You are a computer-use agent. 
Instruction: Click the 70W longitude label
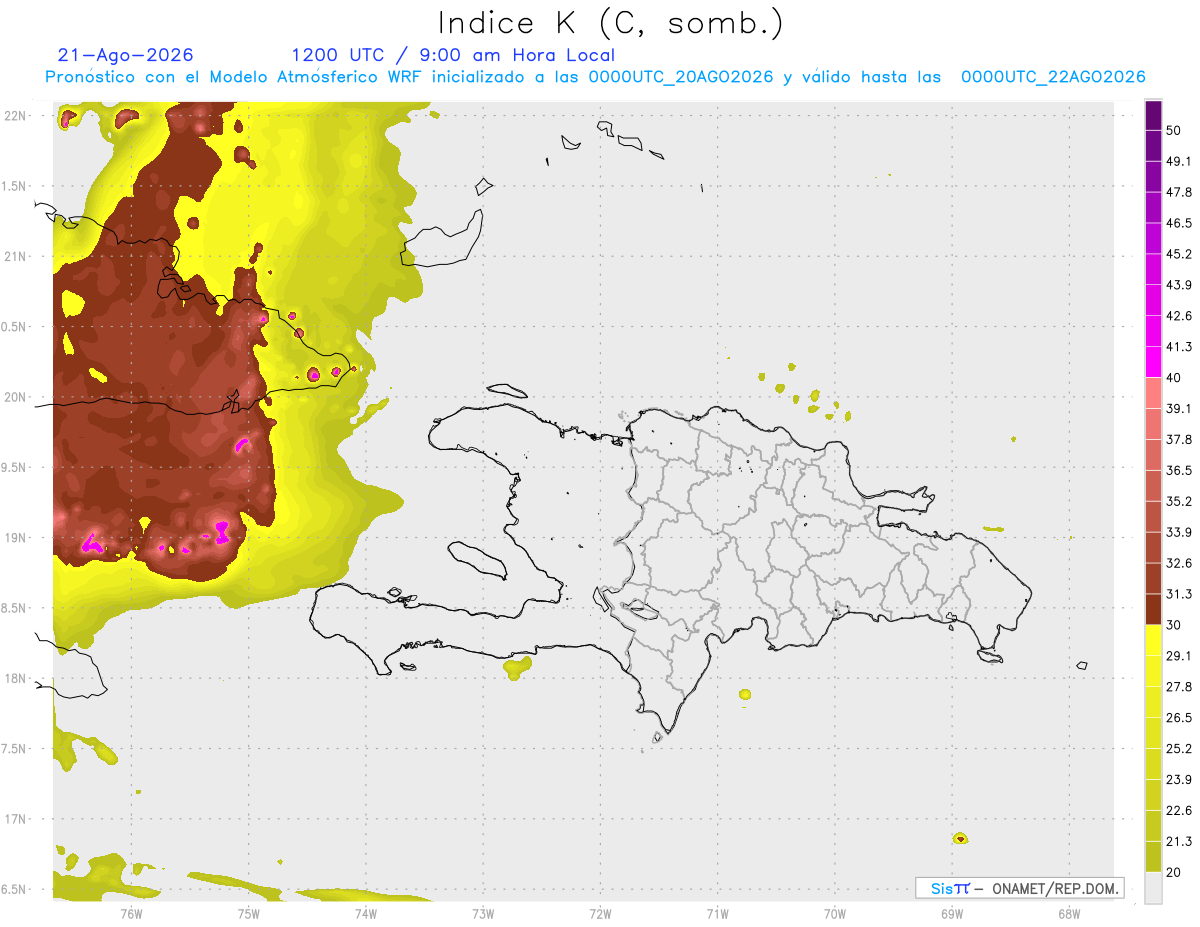[835, 913]
